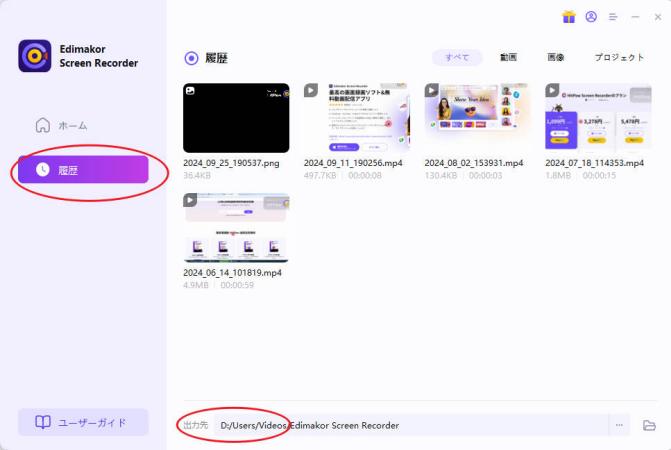
Task: Click the 出力先 label
Action: click(x=196, y=425)
